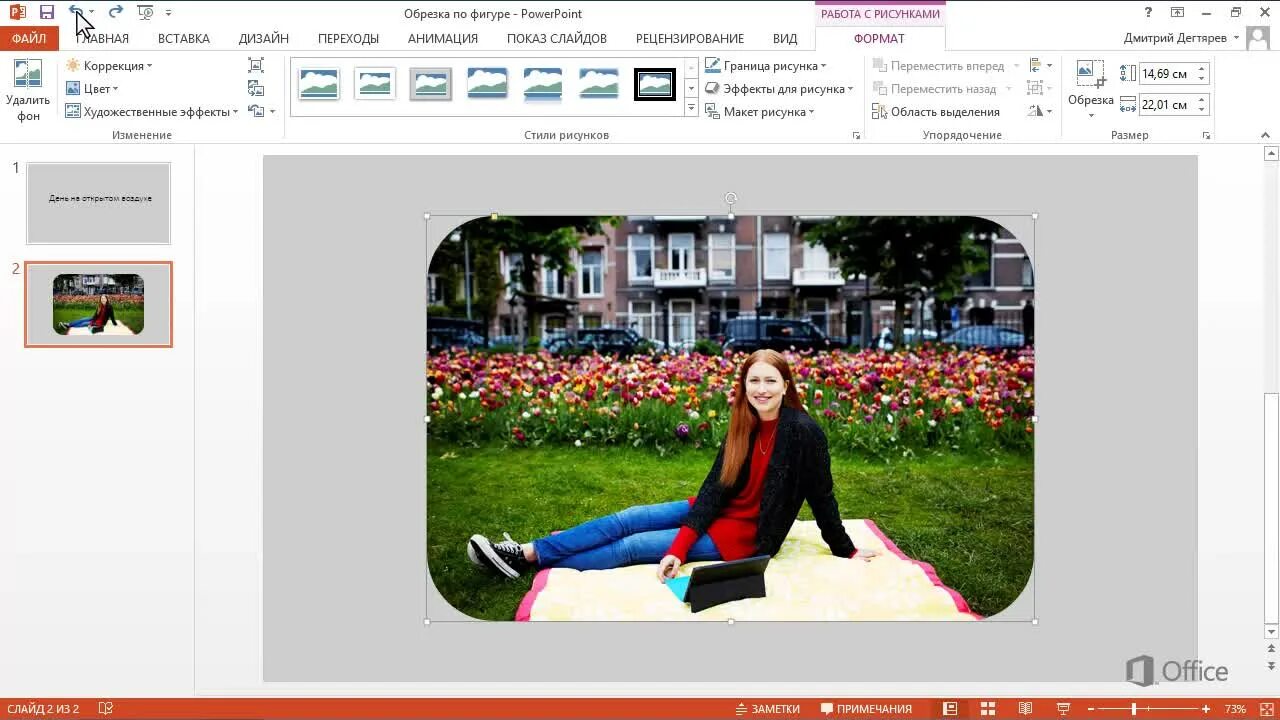Viewport: 1280px width, 720px height.
Task: Apply the first picture style thumbnail
Action: coord(319,84)
